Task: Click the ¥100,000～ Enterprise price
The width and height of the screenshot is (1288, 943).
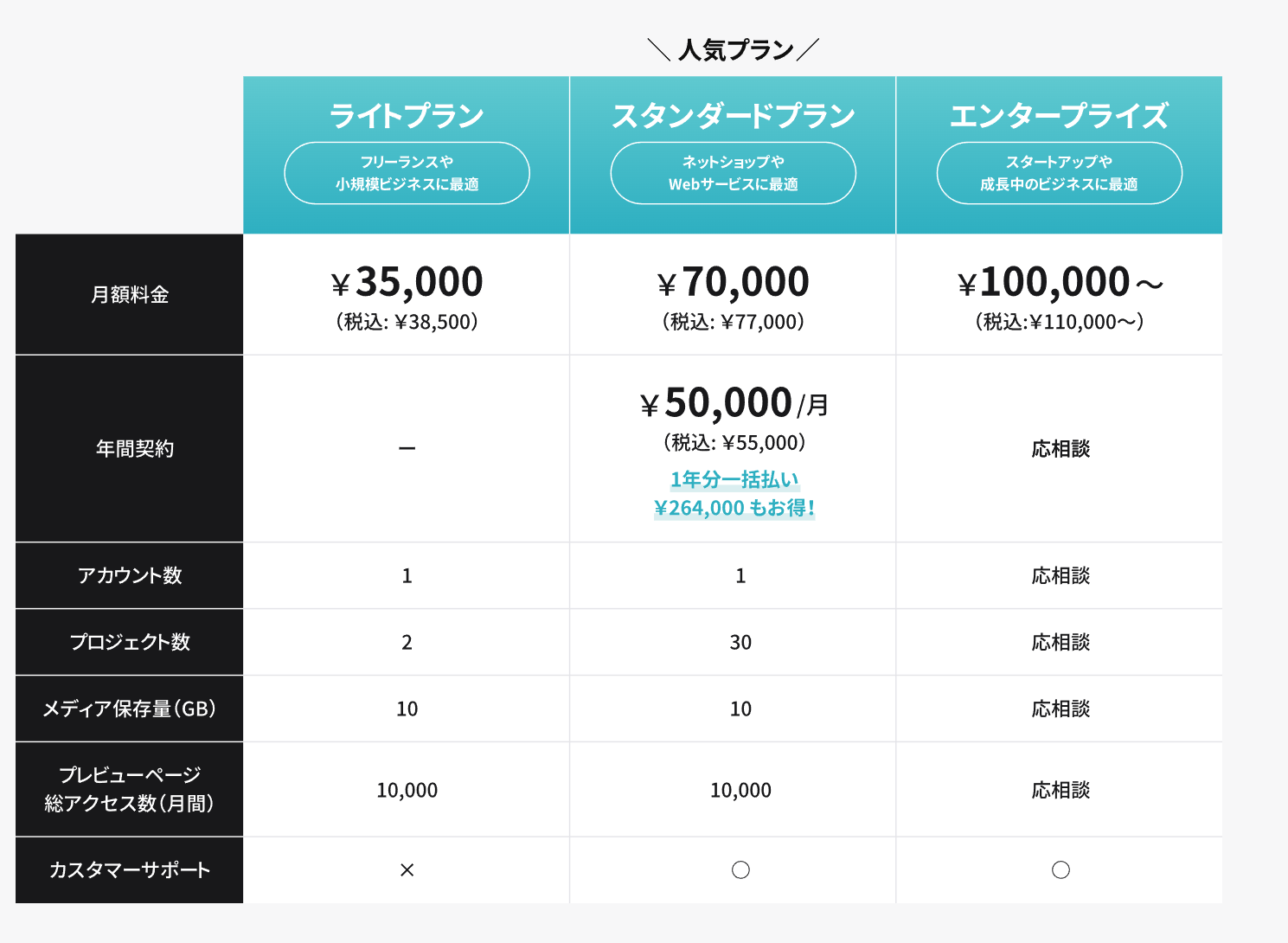Action: point(1060,282)
